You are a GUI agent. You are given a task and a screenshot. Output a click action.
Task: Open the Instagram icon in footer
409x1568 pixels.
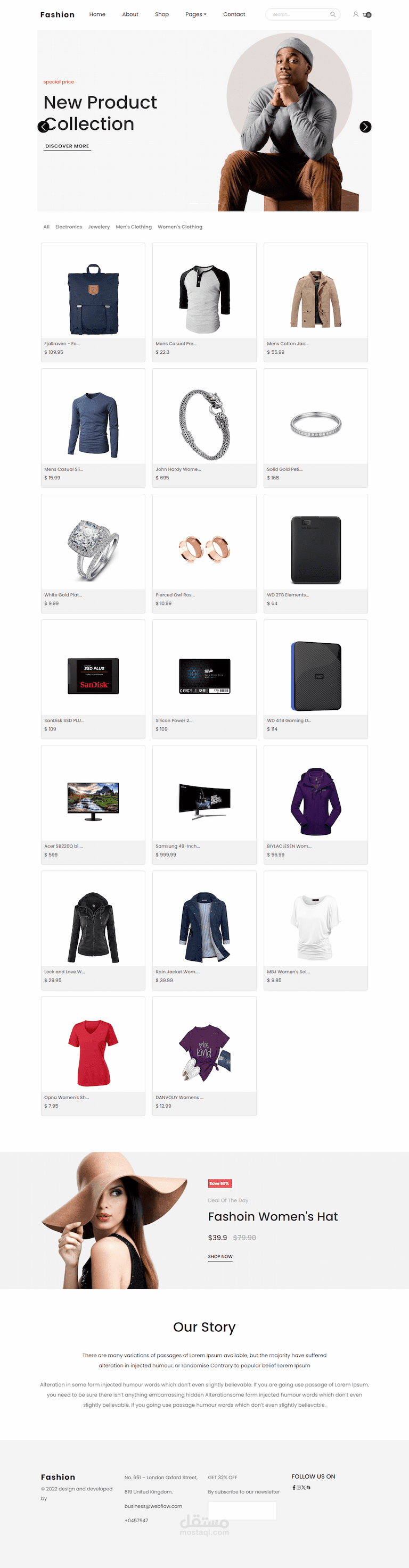coord(299,1488)
